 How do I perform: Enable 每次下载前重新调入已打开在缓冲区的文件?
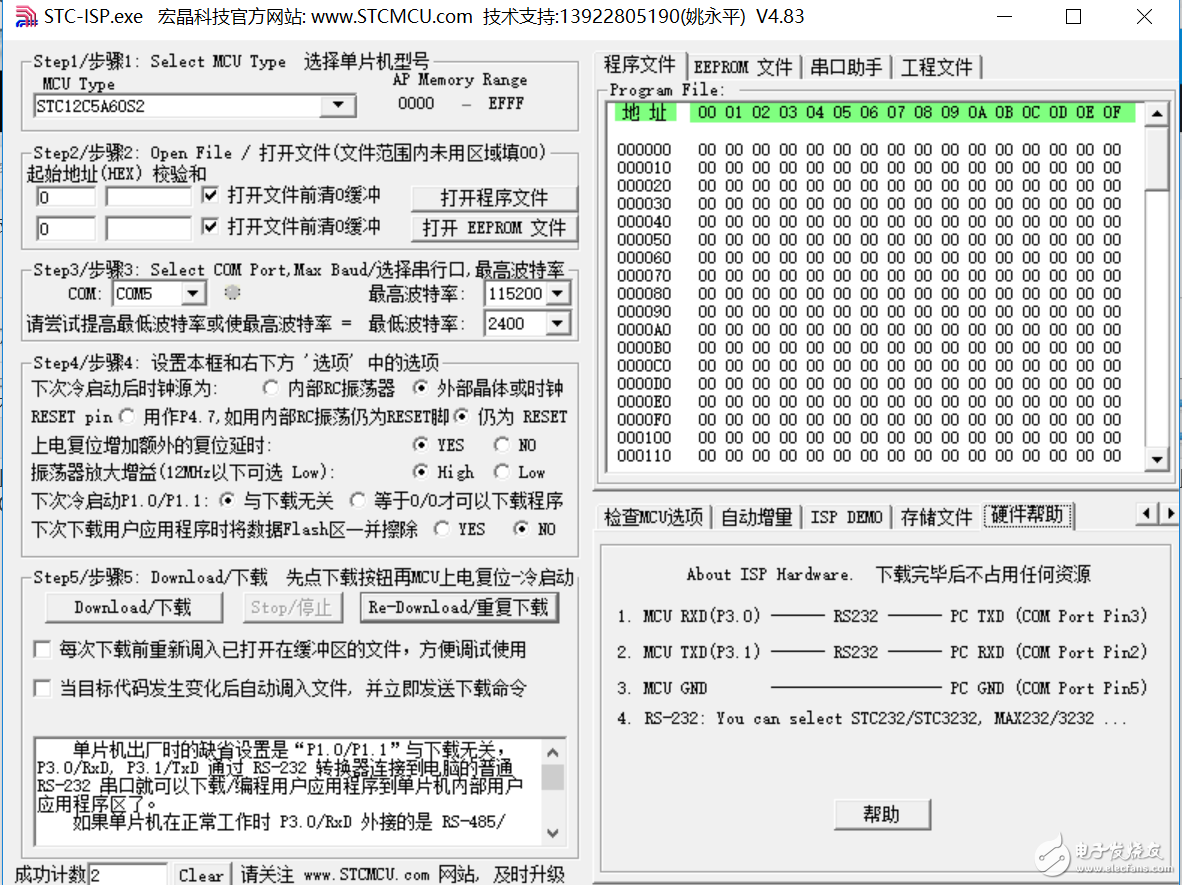coord(42,649)
